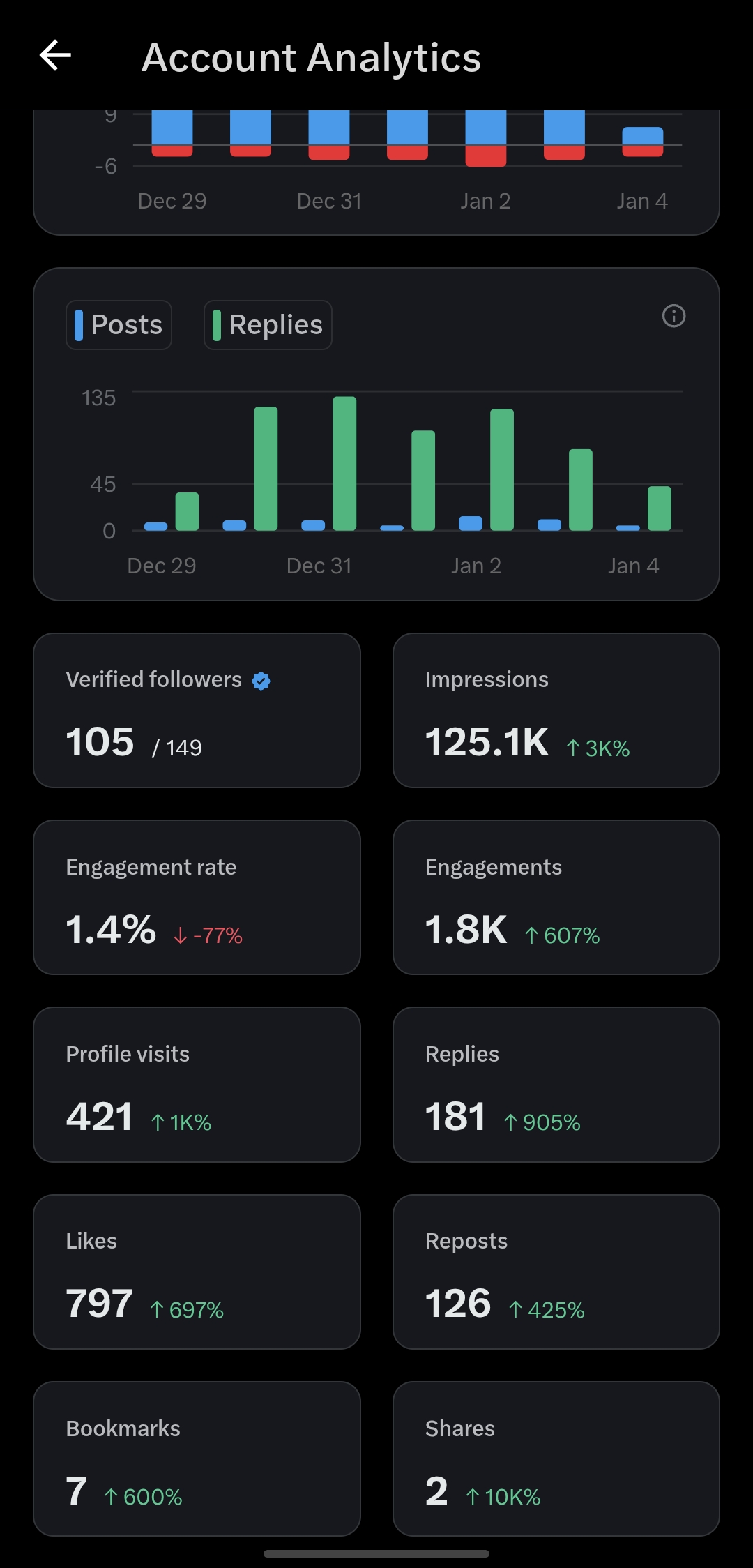Screen dimensions: 753x1568
Task: Tap the back arrow icon
Action: [x=56, y=56]
